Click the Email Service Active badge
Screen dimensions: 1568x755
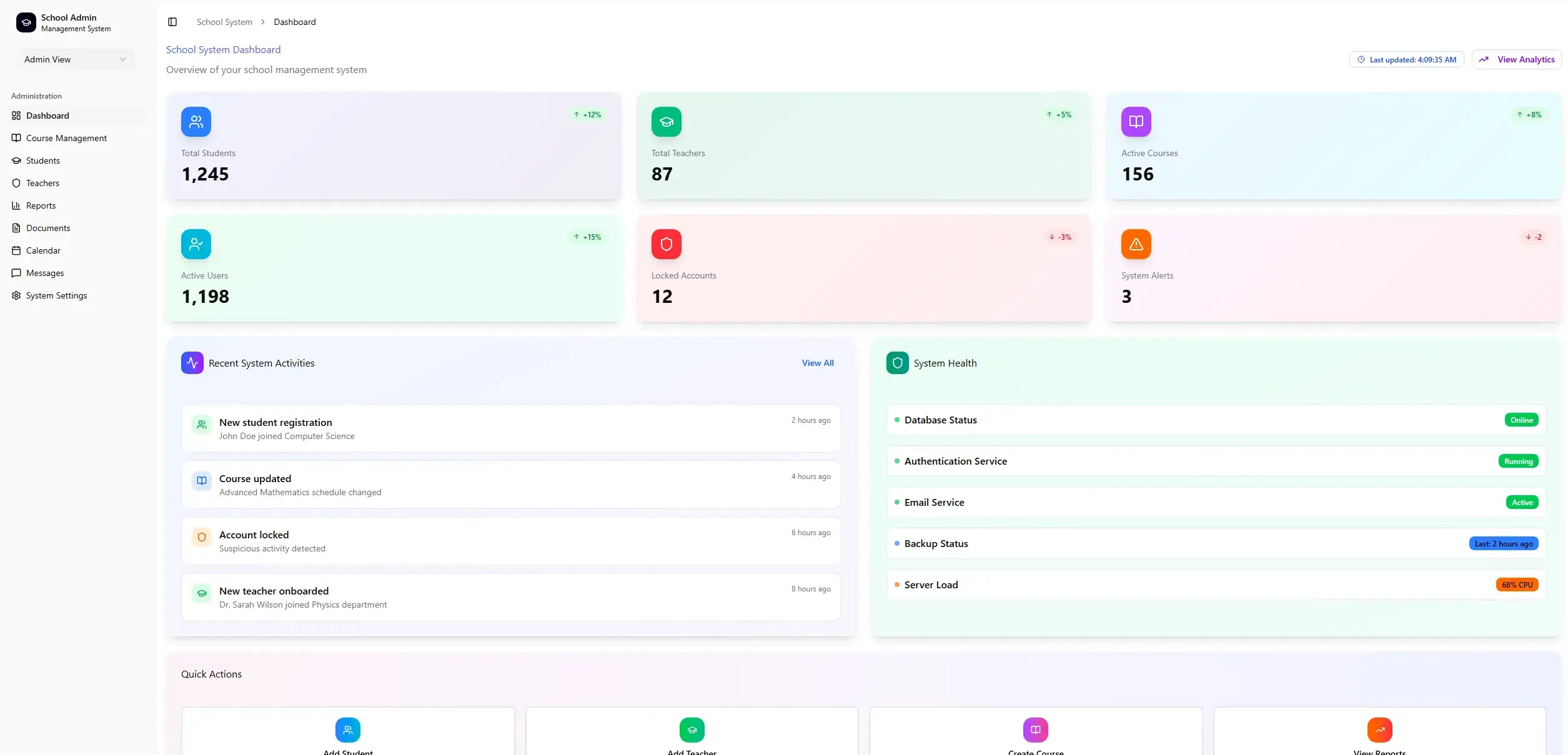tap(1522, 502)
